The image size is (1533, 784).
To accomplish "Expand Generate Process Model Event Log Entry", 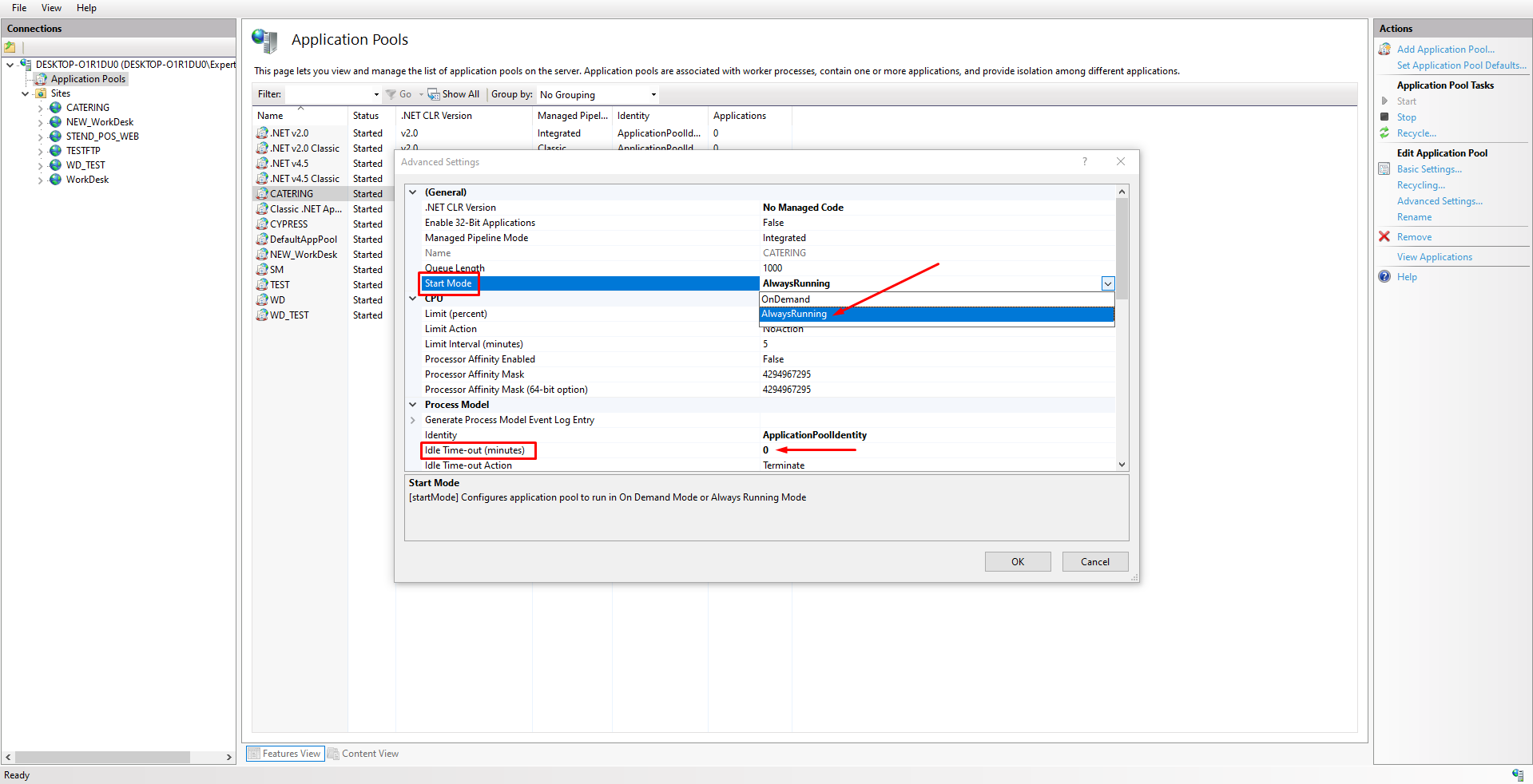I will coord(413,420).
